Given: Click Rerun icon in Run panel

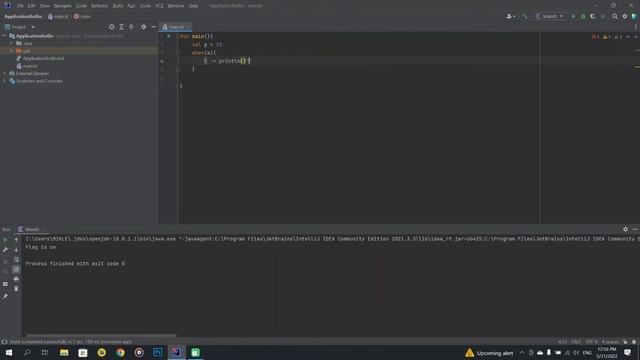Looking at the screenshot, I should click(5, 240).
